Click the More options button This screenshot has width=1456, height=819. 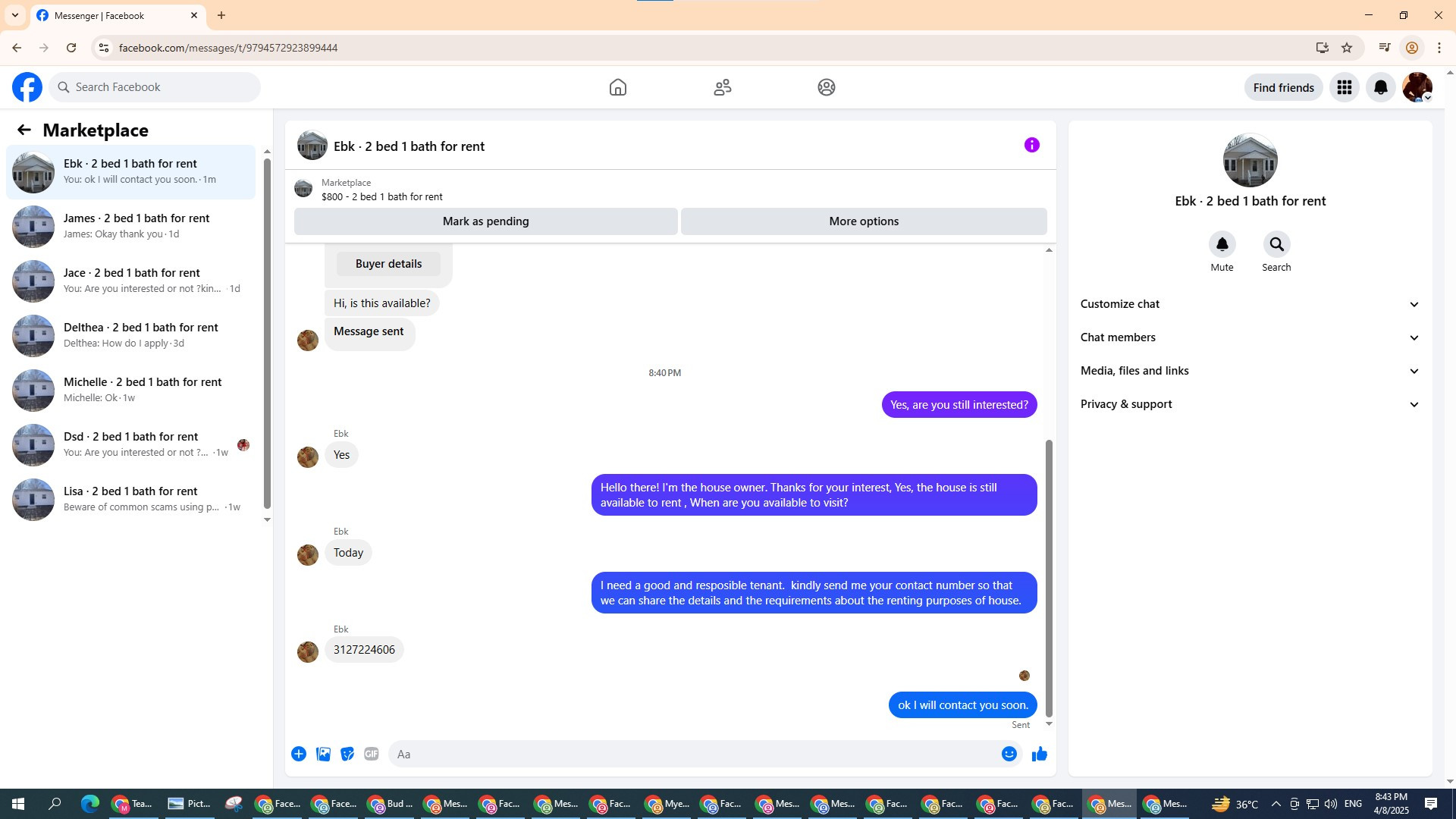point(863,221)
